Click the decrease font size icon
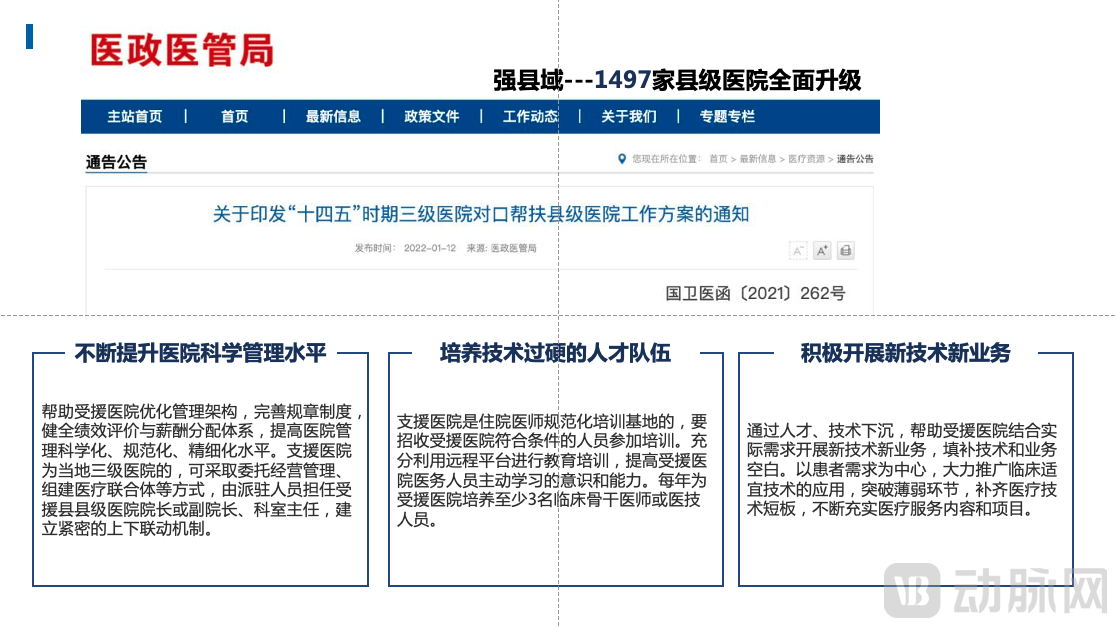1117x628 pixels. coord(798,251)
